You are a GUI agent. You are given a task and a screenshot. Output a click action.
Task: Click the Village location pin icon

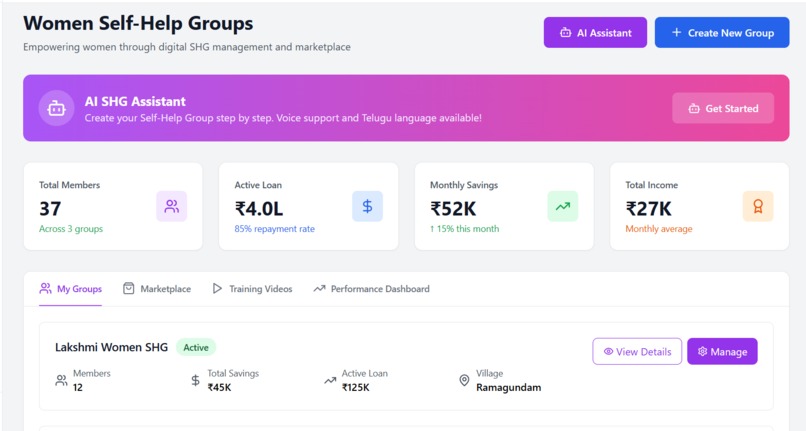464,381
